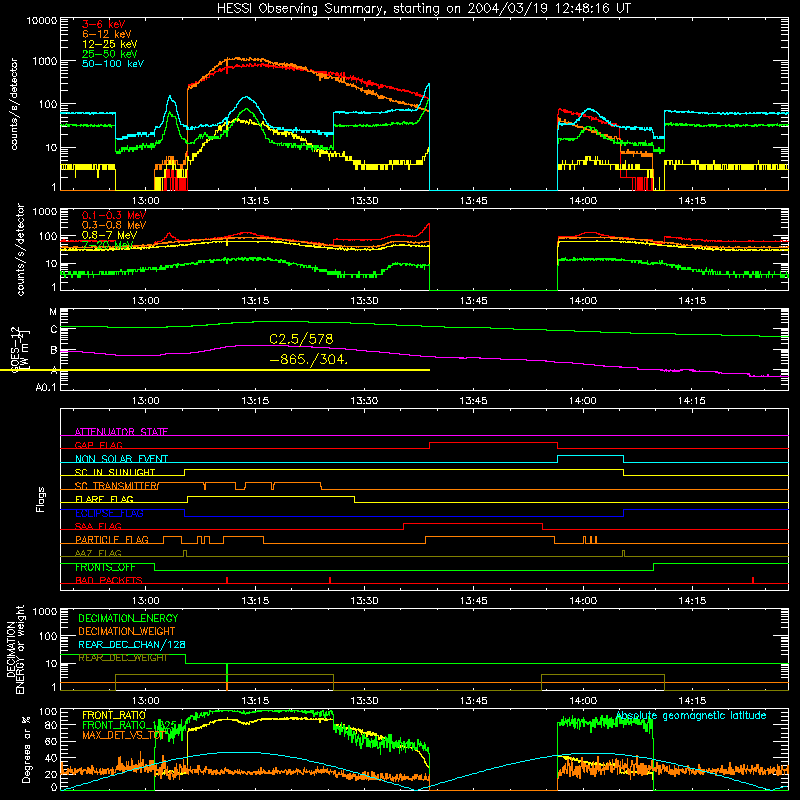
Task: Click the 'SAA_FLAG' label
Action: (x=98, y=526)
